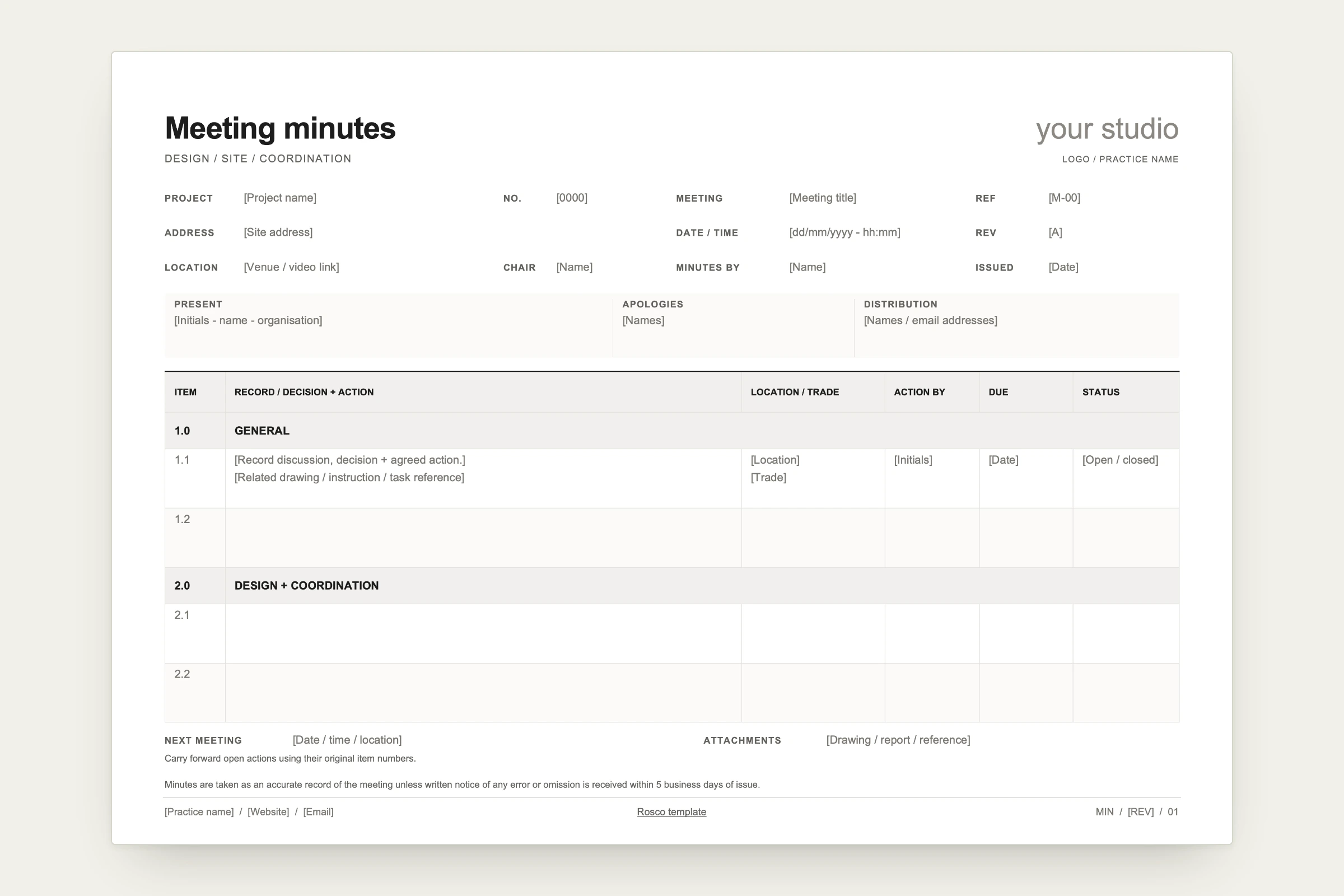
Task: Select the [0000] meeting number
Action: tap(572, 198)
